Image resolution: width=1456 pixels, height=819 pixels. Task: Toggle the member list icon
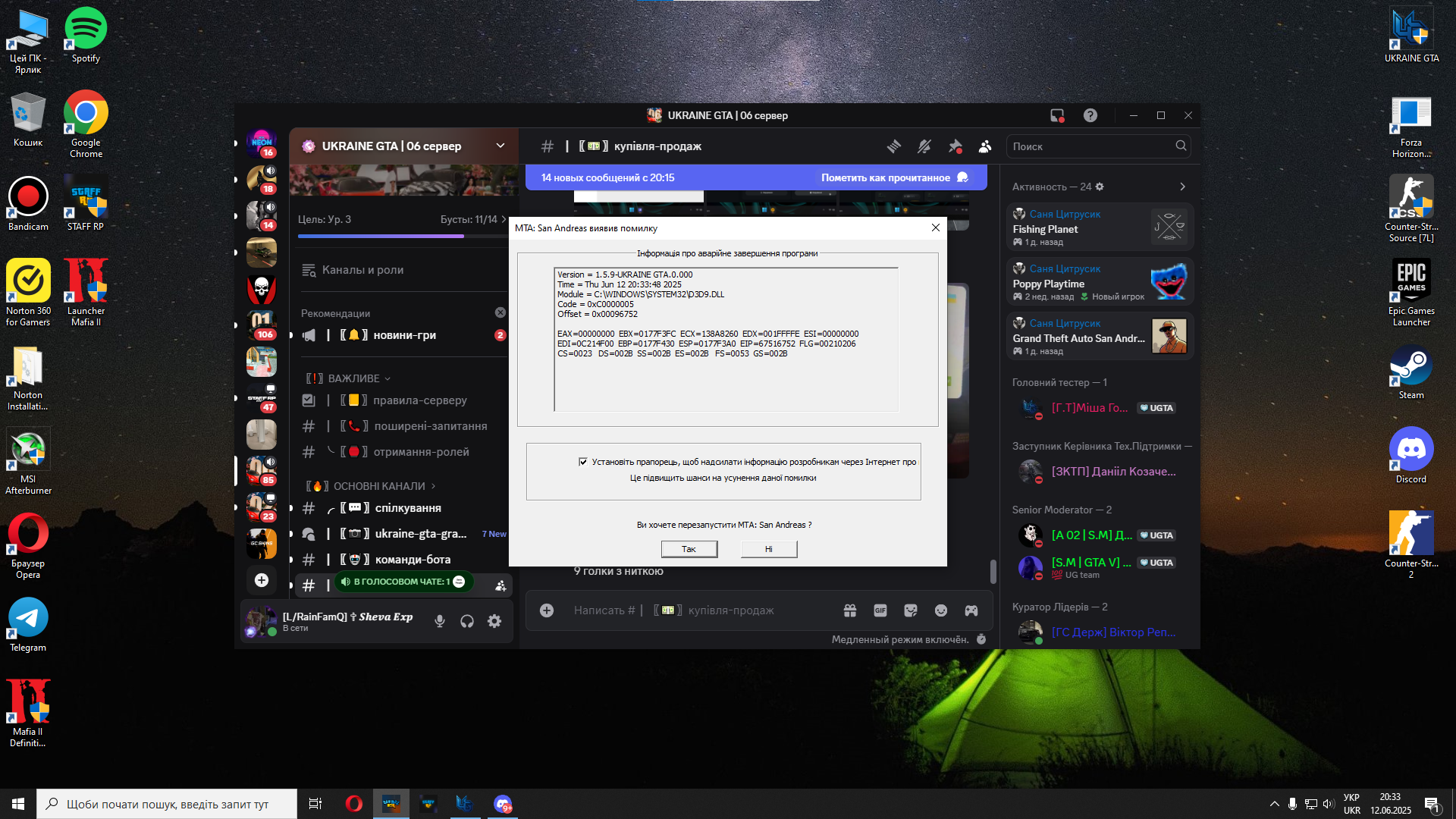tap(985, 146)
